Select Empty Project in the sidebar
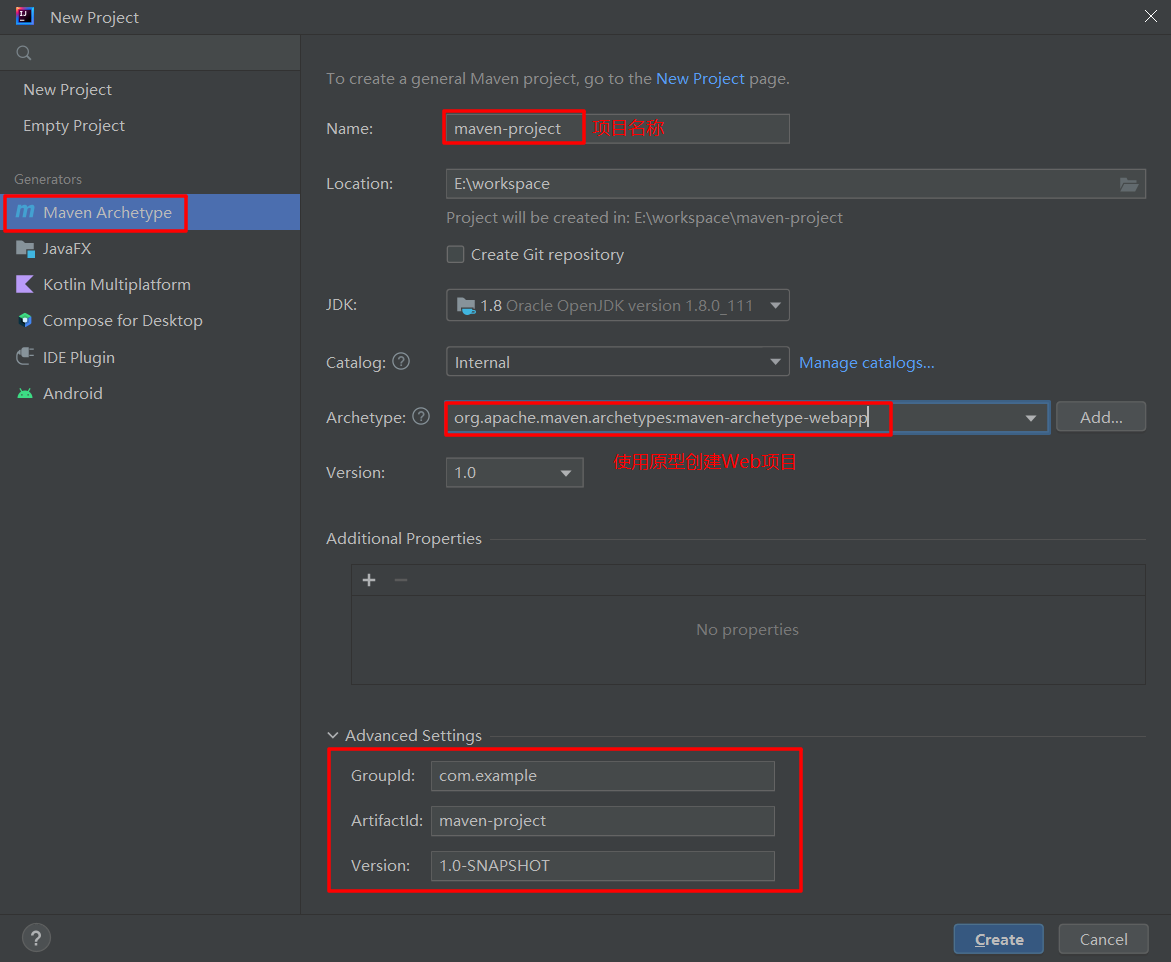Image resolution: width=1171 pixels, height=962 pixels. 150,125
